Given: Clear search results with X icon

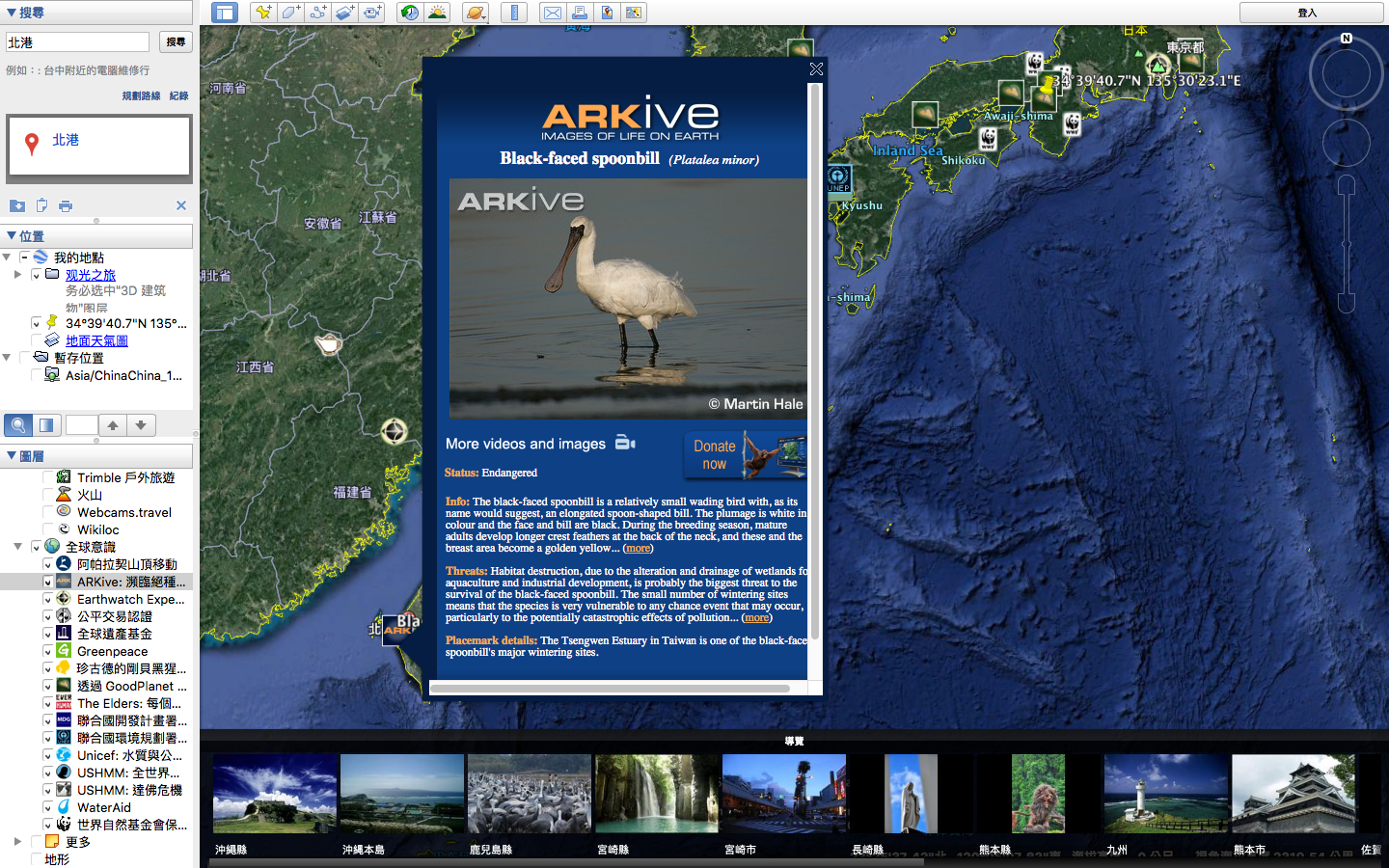Looking at the screenshot, I should [181, 205].
